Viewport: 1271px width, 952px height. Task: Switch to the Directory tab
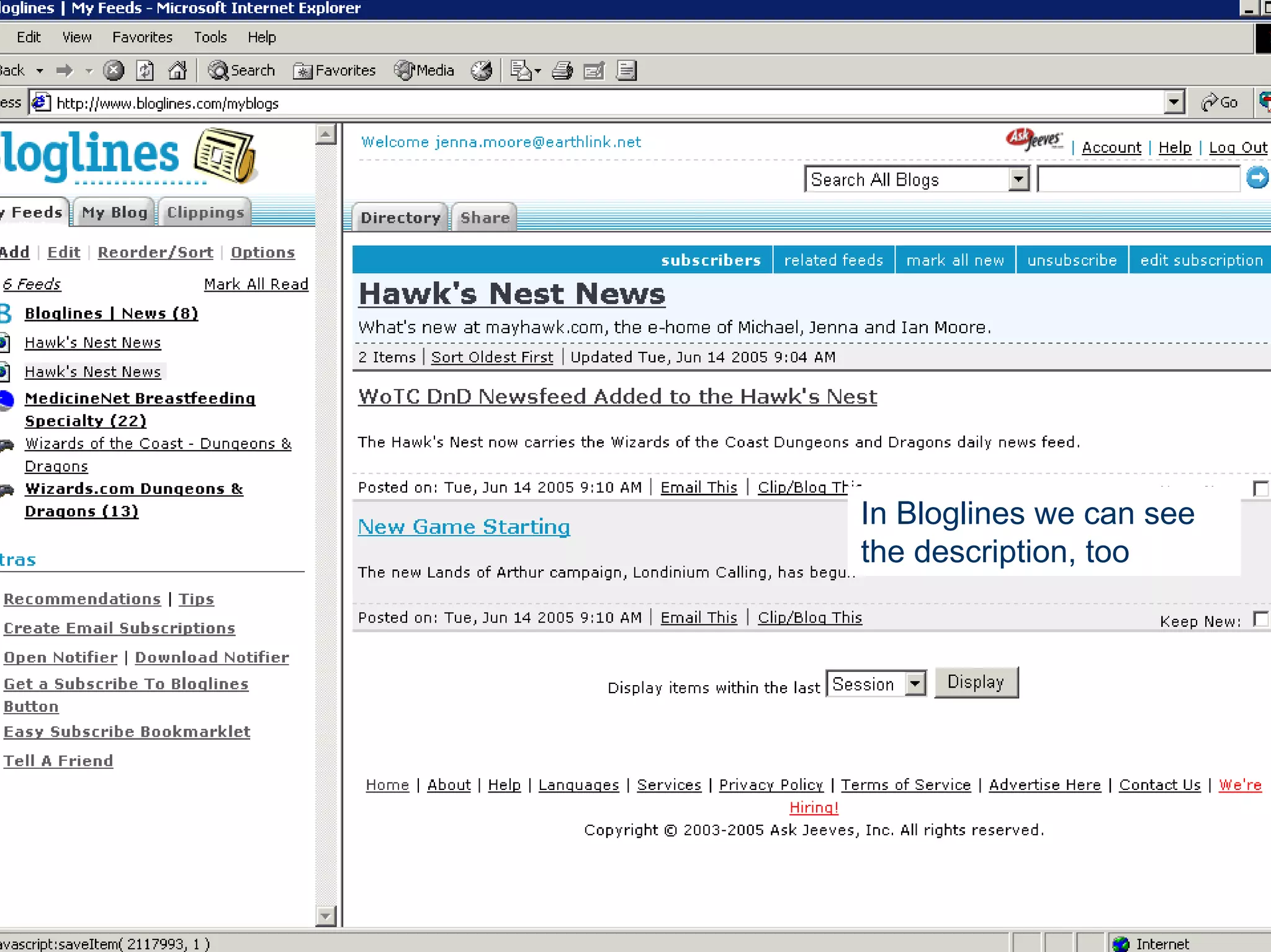point(400,217)
